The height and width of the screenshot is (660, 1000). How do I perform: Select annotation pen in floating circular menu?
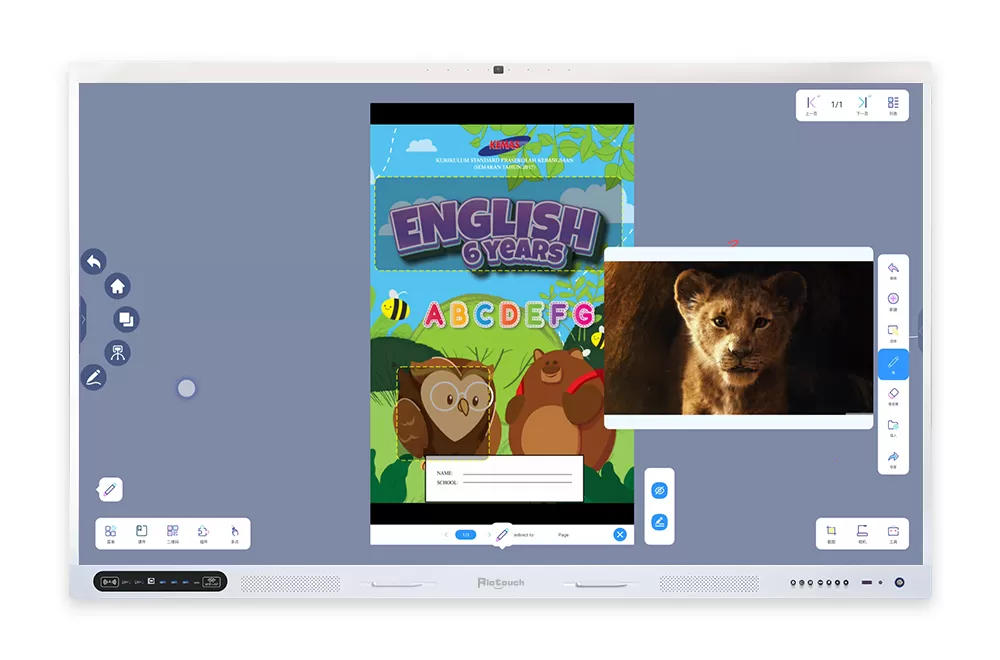94,378
